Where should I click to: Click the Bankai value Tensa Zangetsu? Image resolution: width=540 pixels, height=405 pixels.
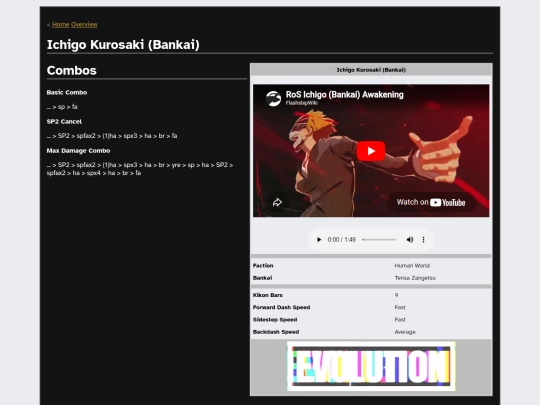coord(415,278)
